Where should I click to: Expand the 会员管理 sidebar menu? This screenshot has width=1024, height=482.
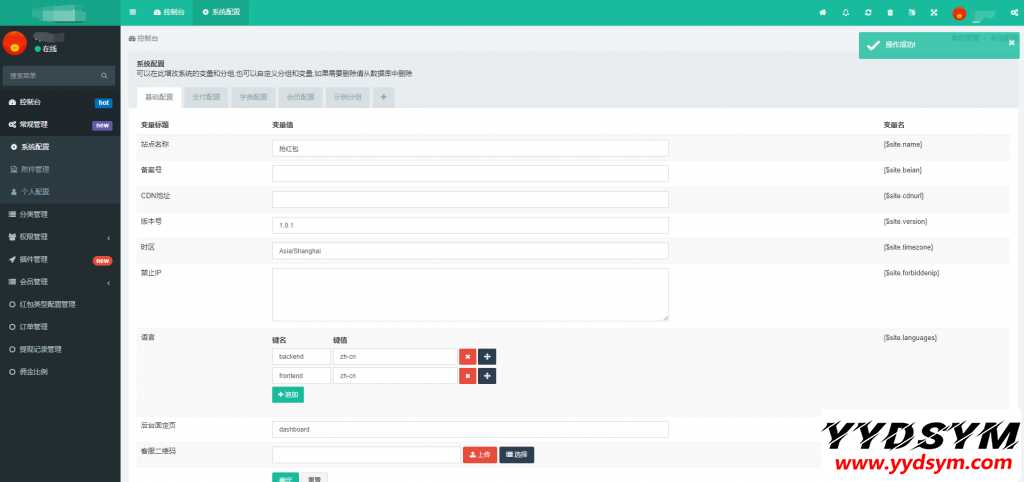tap(60, 282)
